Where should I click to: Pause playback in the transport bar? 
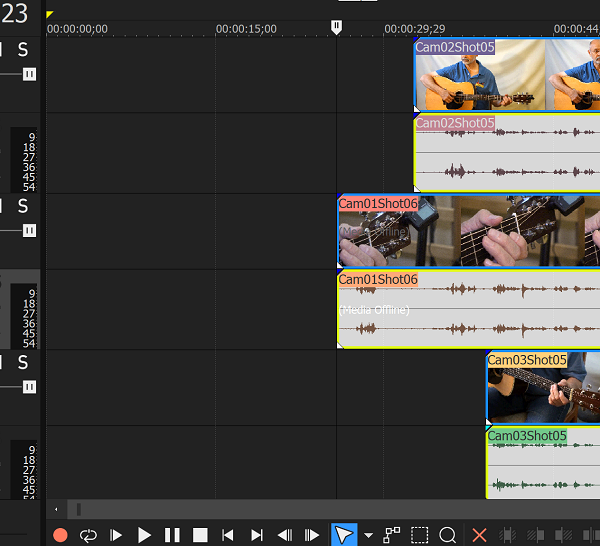pyautogui.click(x=172, y=535)
